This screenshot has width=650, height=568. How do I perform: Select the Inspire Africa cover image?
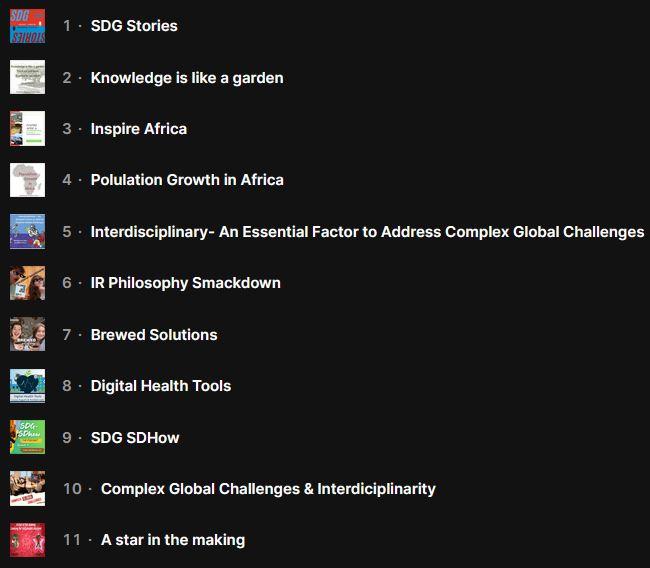coord(27,129)
